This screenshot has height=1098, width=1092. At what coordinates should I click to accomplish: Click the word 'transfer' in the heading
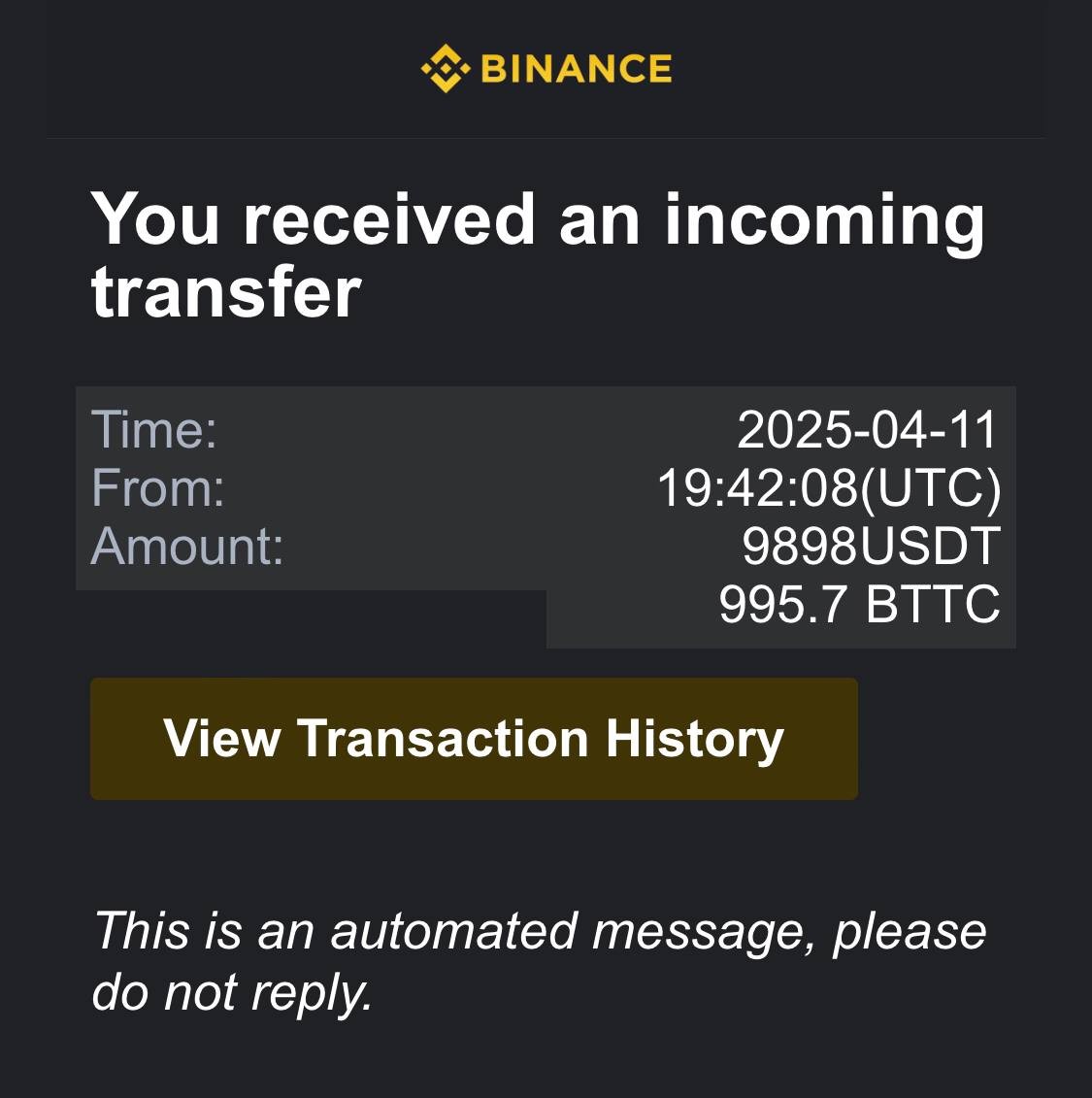pyautogui.click(x=226, y=291)
